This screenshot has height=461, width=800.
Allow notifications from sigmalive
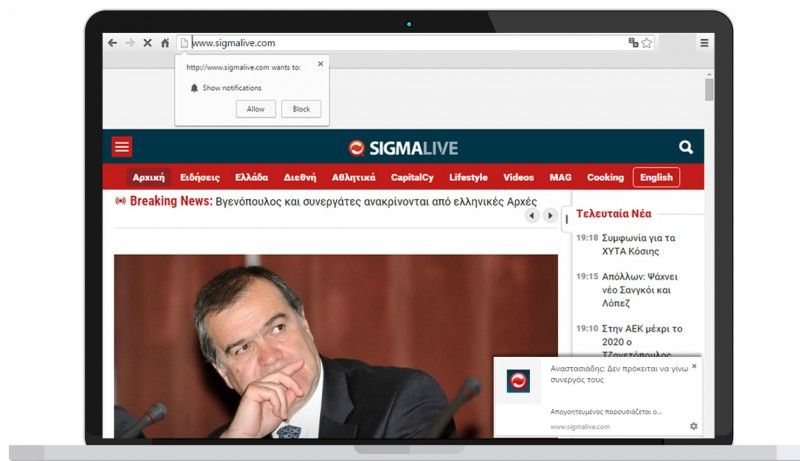pos(256,109)
